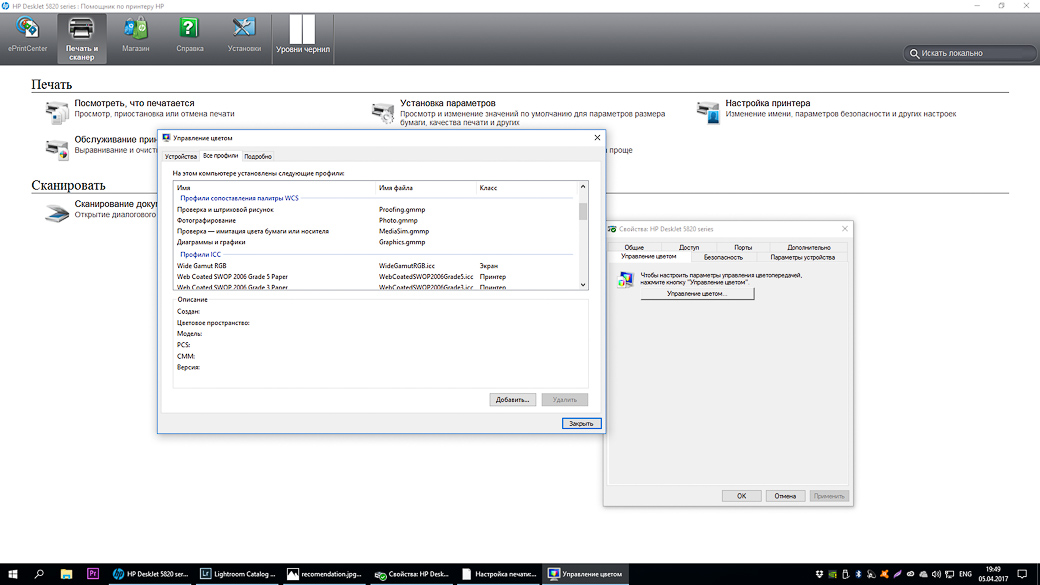Click the color wheel icon in printer properties
Image resolution: width=1040 pixels, height=585 pixels.
pyautogui.click(x=625, y=279)
